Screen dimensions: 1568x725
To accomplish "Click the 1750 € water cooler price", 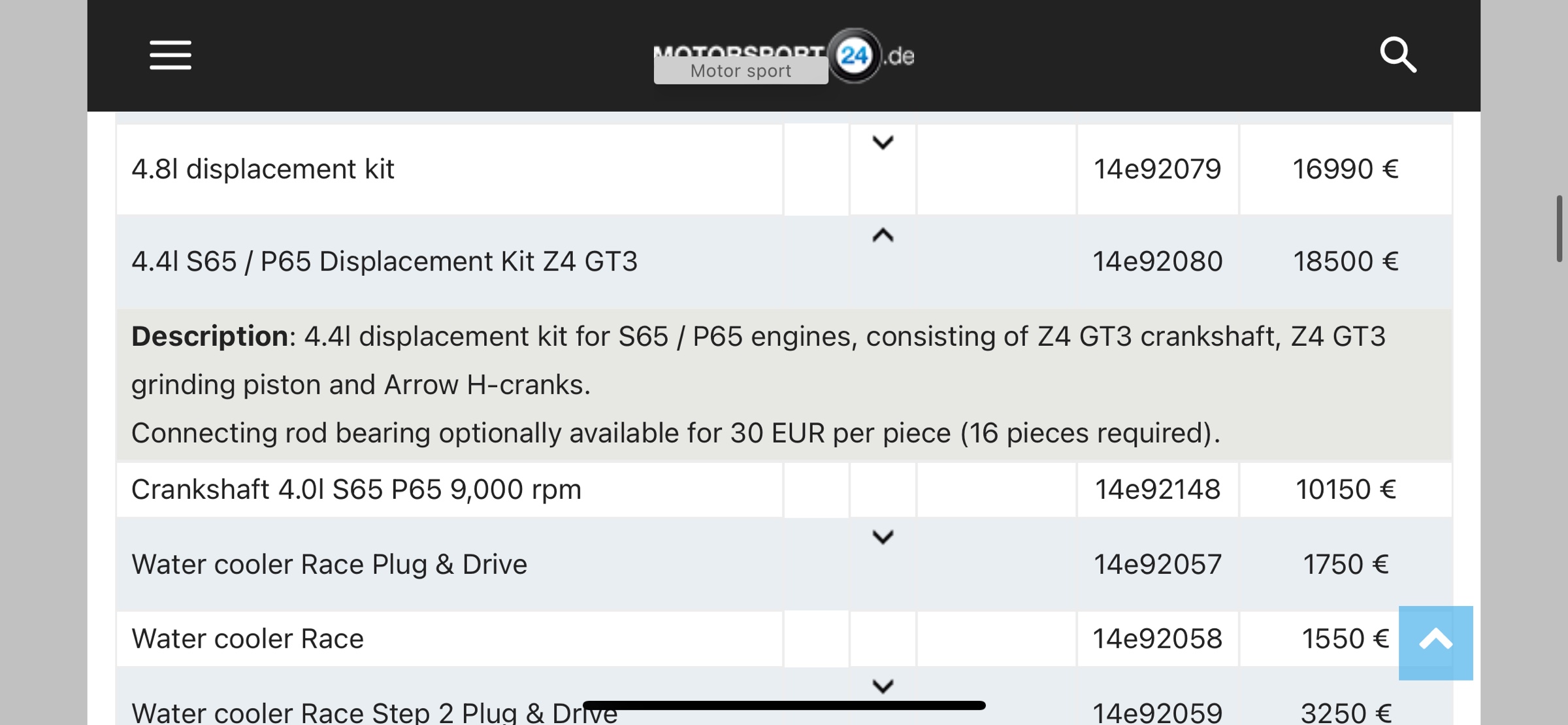I will [1345, 564].
